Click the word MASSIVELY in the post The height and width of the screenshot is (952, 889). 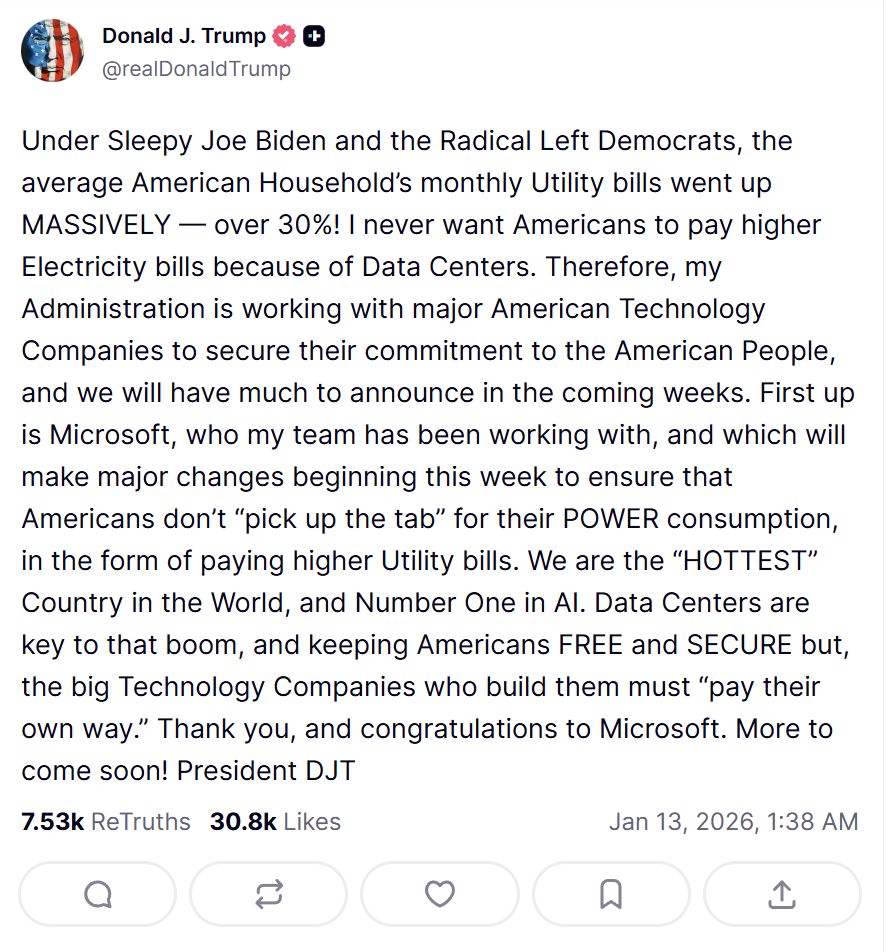coord(96,225)
